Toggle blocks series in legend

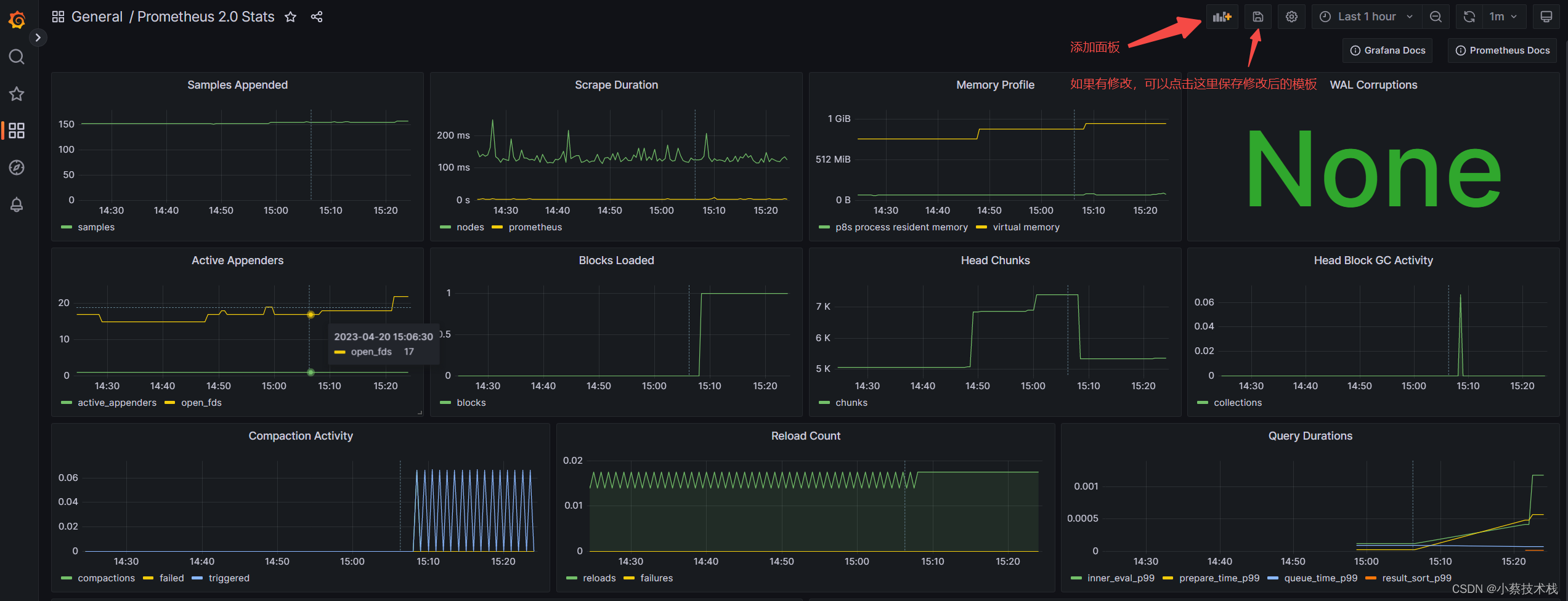pos(471,403)
